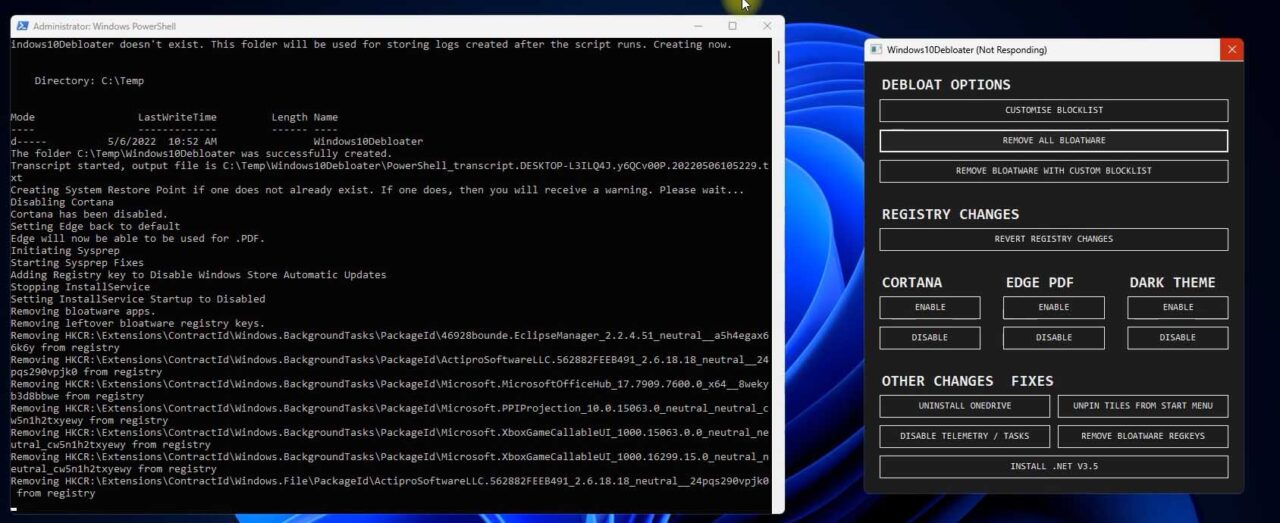The height and width of the screenshot is (523, 1280).
Task: Click the 'Windows10Debloater' directory entry in PowerShell
Action: coord(368,142)
